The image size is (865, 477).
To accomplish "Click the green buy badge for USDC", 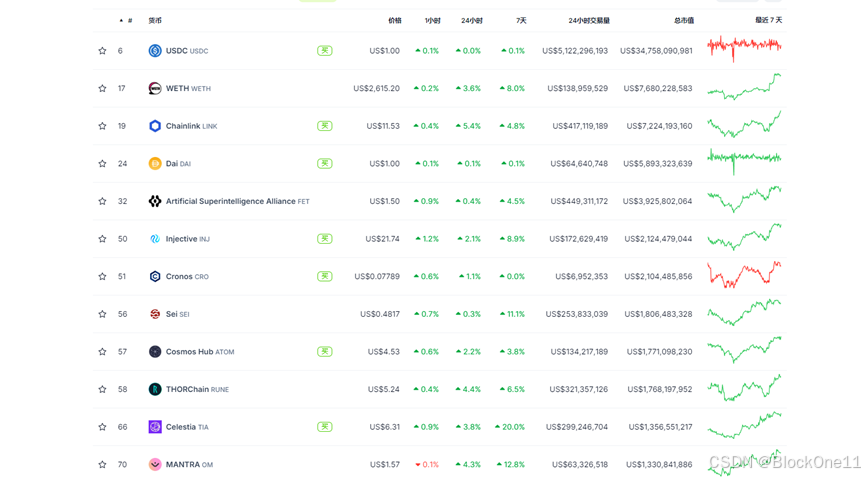I will point(325,51).
